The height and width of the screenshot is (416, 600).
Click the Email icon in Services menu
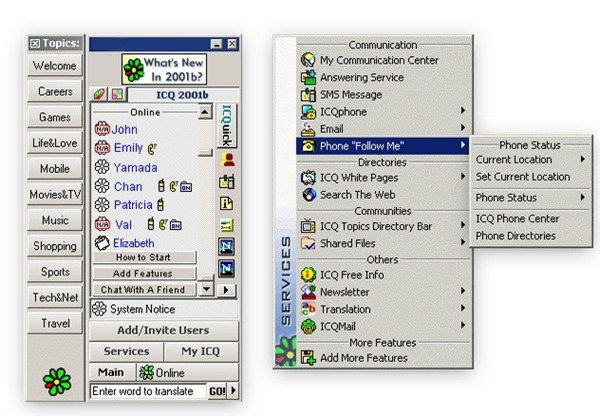308,129
